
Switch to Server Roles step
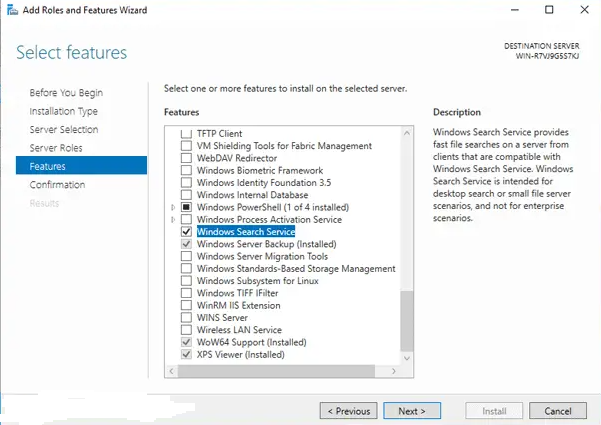tap(56, 148)
